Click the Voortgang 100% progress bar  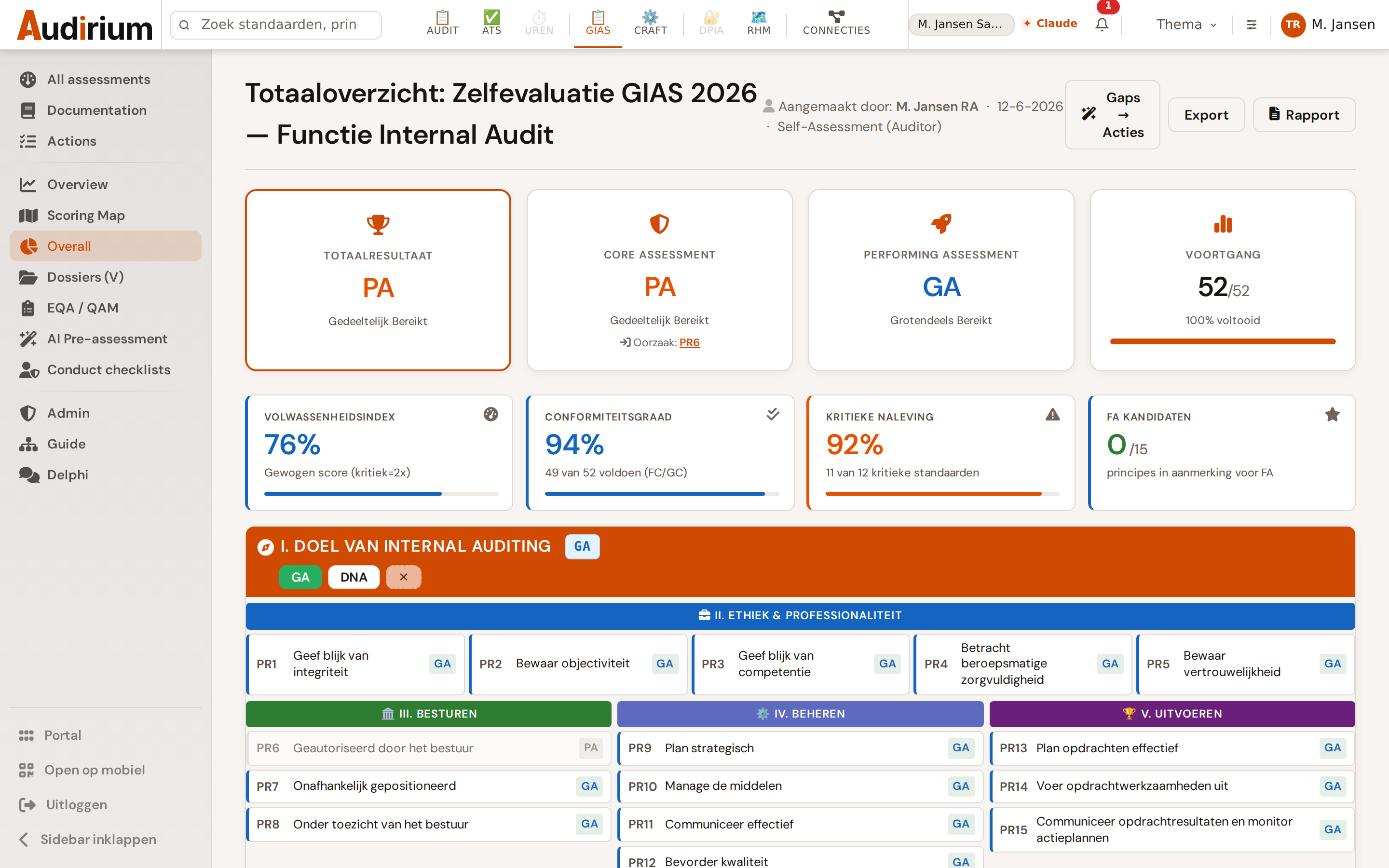(x=1223, y=341)
